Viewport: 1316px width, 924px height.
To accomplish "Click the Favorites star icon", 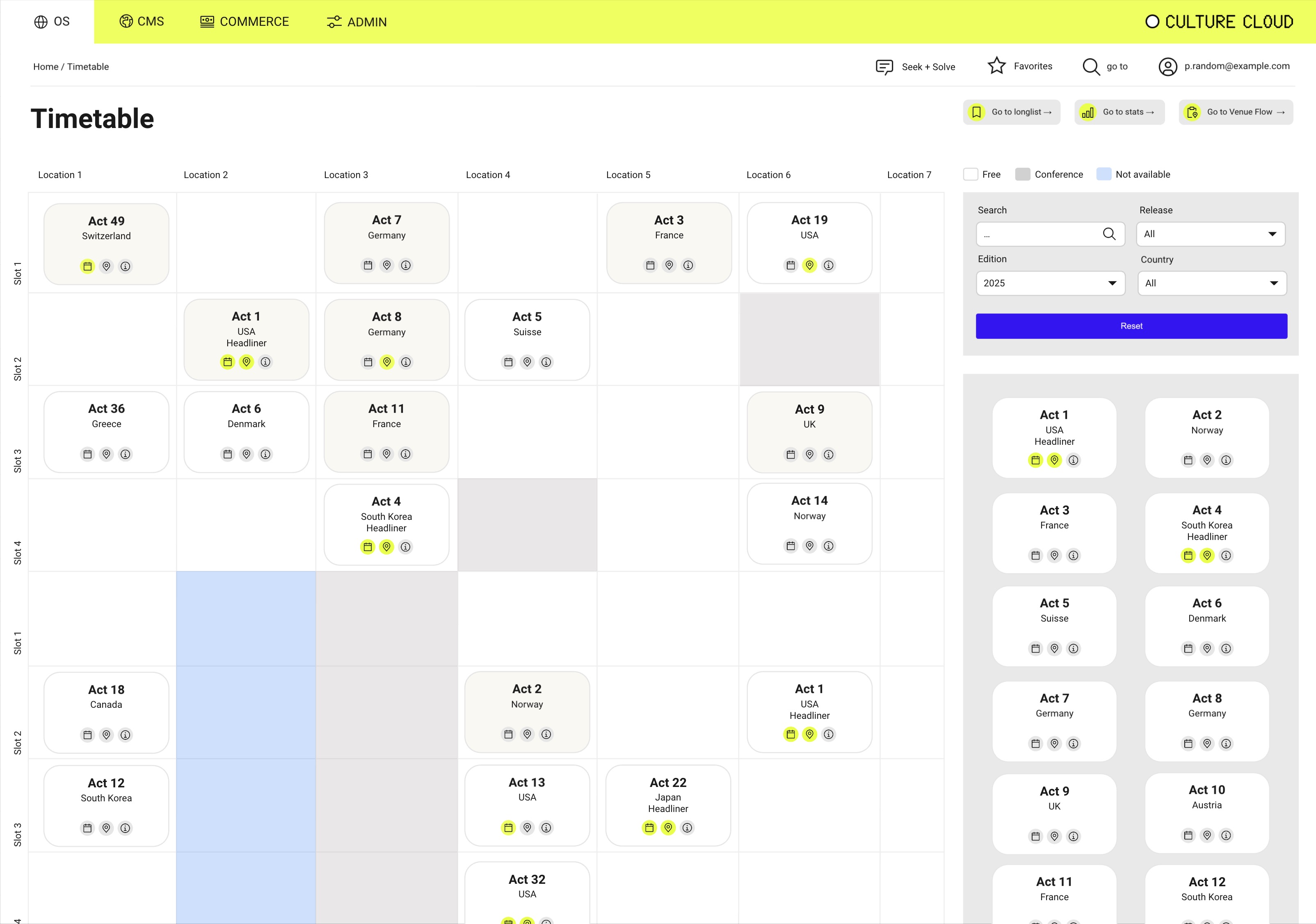I will click(997, 66).
